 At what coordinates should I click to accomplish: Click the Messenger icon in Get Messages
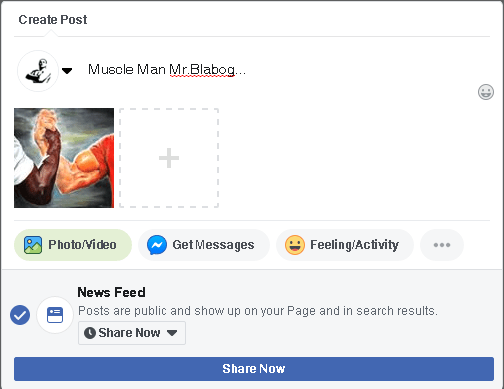click(157, 245)
